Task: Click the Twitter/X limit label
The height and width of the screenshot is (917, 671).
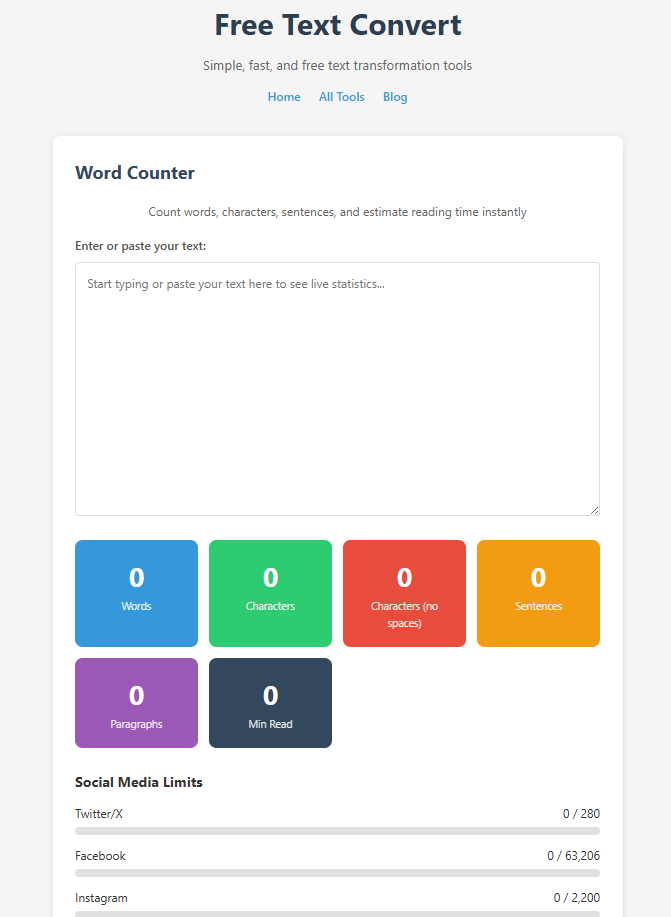Action: click(99, 813)
